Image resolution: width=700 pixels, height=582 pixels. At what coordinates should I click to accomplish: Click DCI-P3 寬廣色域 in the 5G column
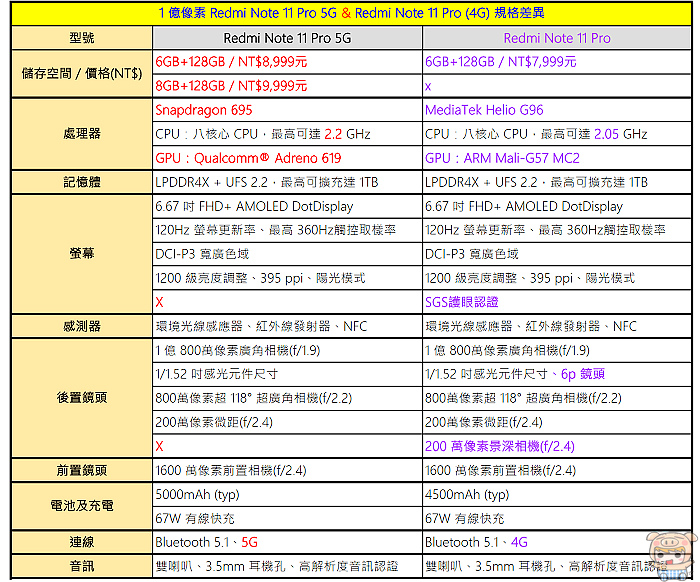pos(287,254)
